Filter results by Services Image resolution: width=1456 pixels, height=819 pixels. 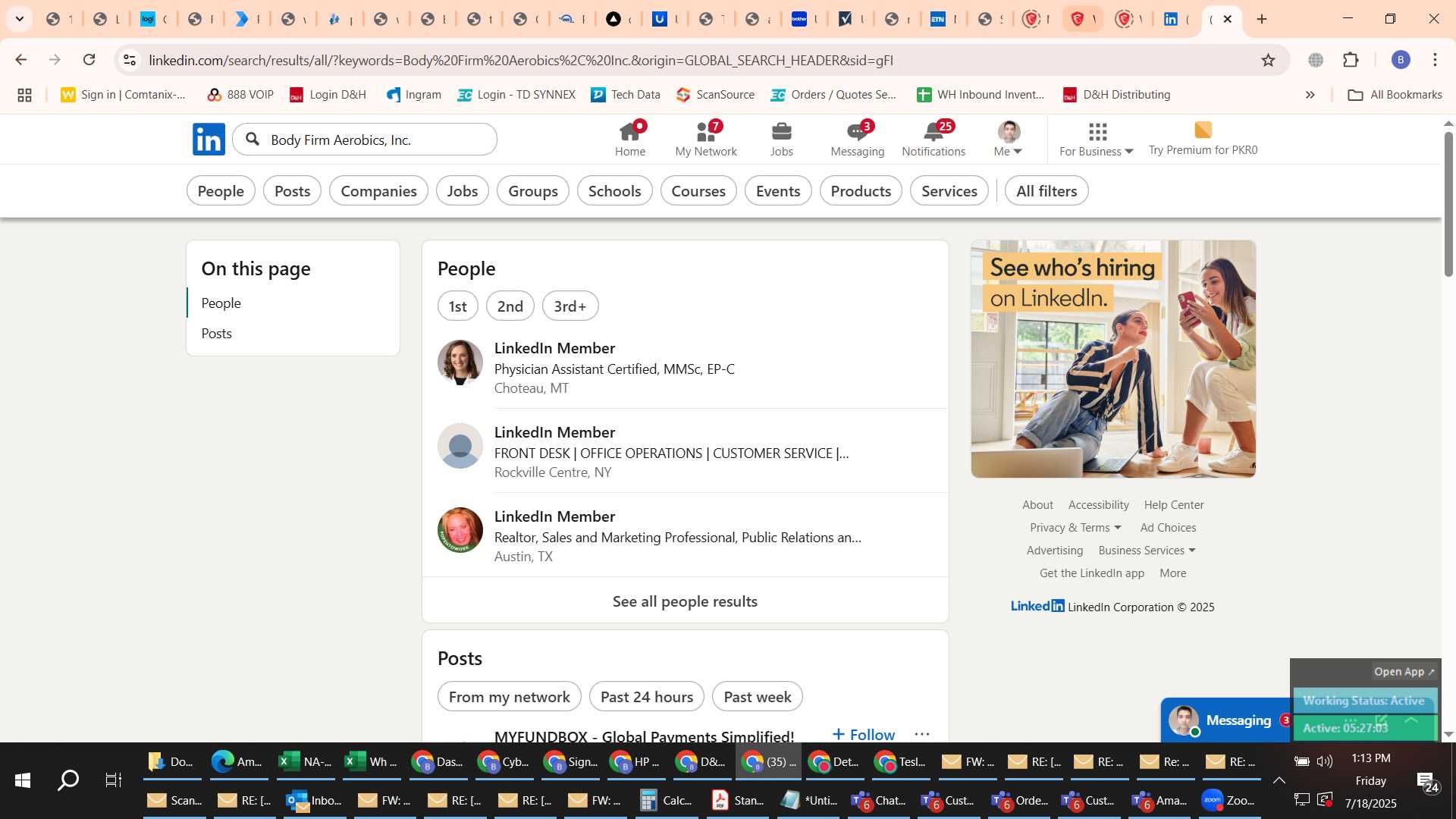tap(949, 191)
